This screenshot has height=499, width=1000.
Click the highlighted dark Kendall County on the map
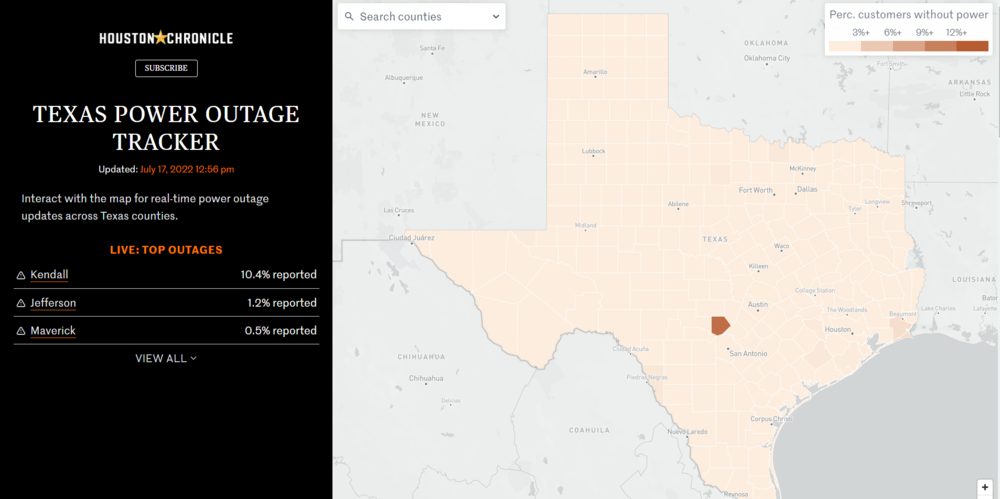[720, 325]
